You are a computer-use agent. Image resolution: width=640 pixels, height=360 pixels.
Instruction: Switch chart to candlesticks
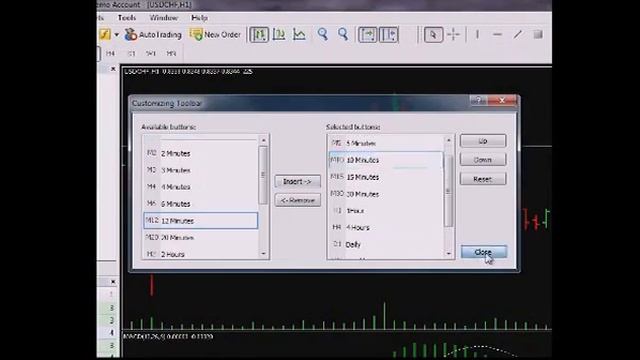(279, 35)
